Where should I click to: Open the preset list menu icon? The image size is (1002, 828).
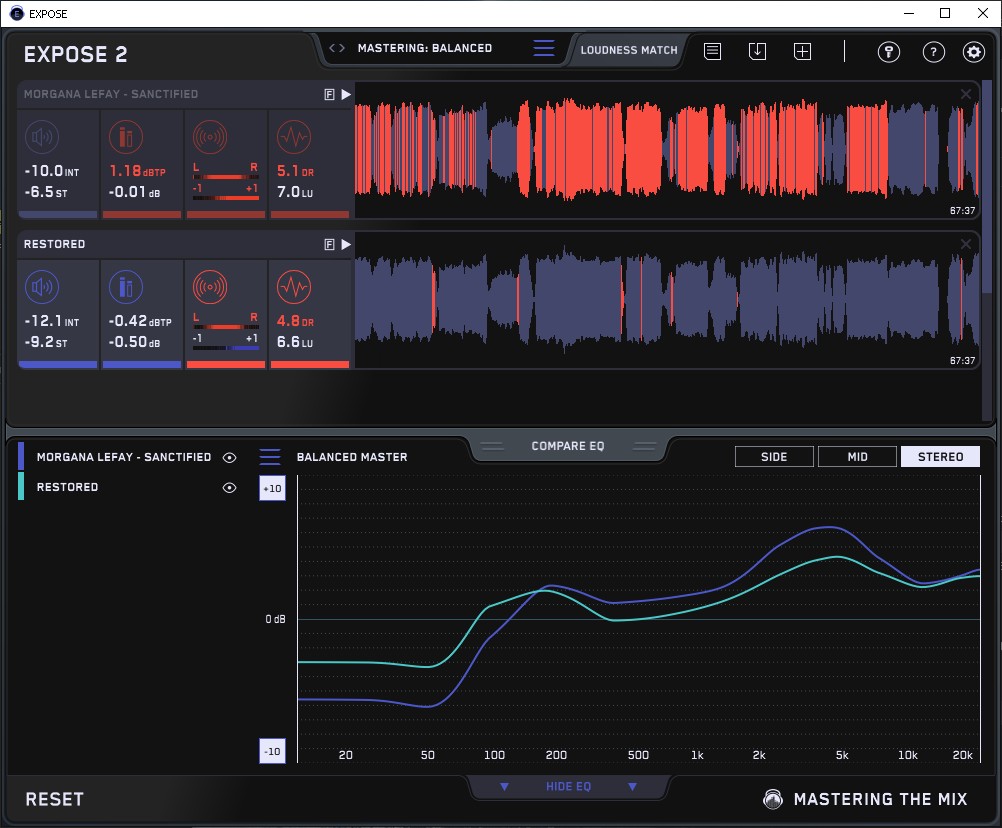544,48
